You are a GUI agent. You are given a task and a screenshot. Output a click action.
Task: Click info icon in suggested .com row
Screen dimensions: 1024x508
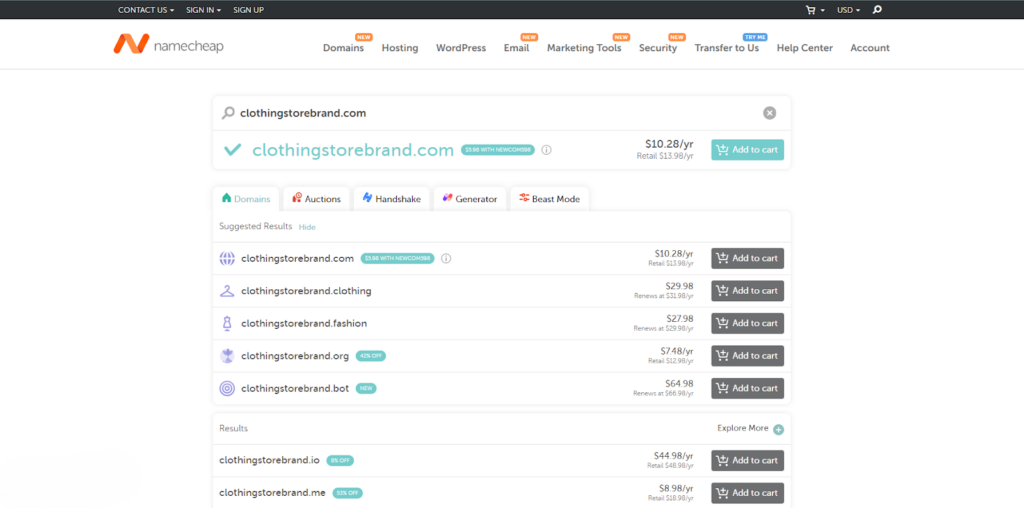pyautogui.click(x=446, y=258)
